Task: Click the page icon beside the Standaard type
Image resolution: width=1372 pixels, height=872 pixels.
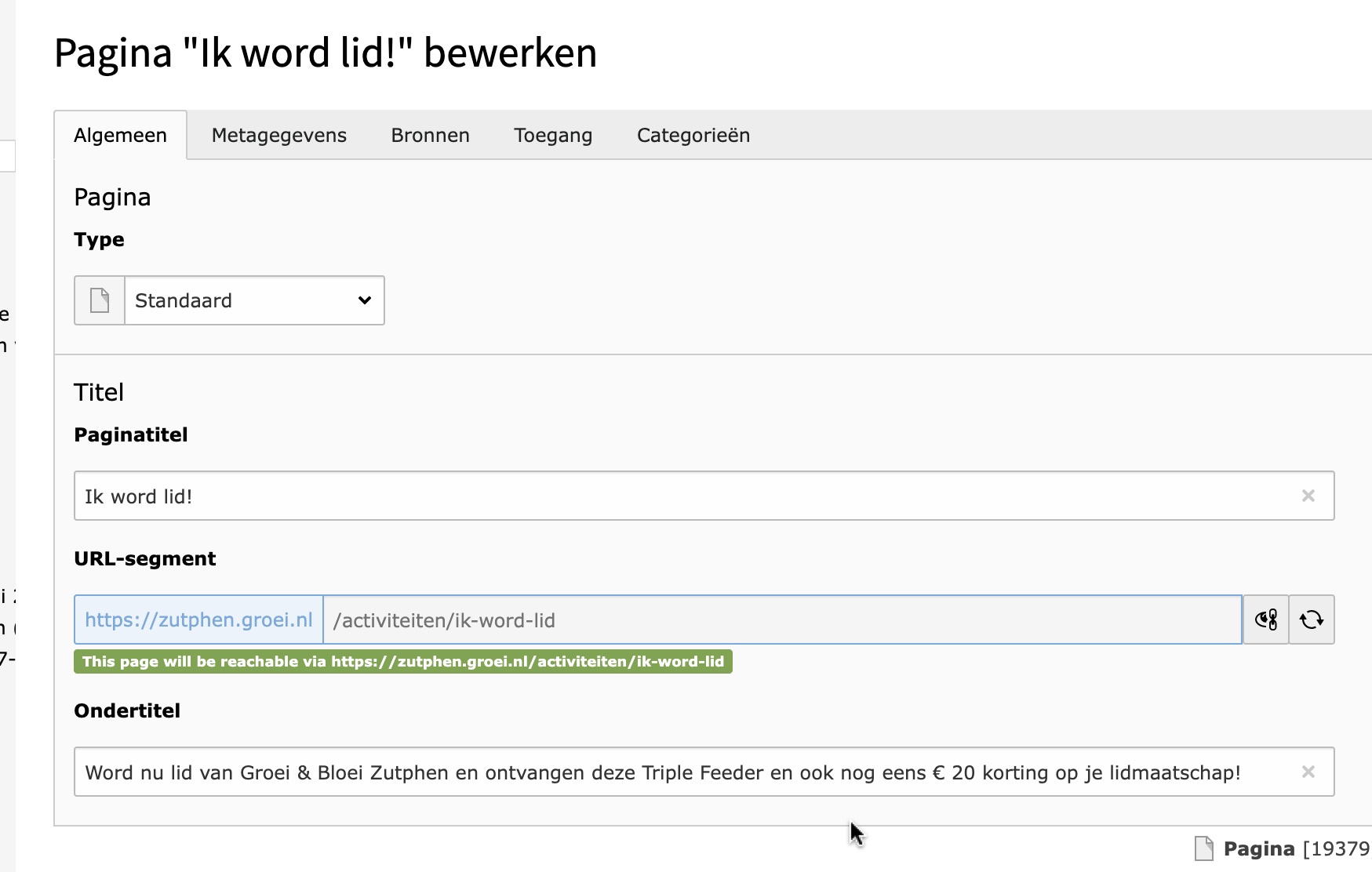Action: [100, 300]
